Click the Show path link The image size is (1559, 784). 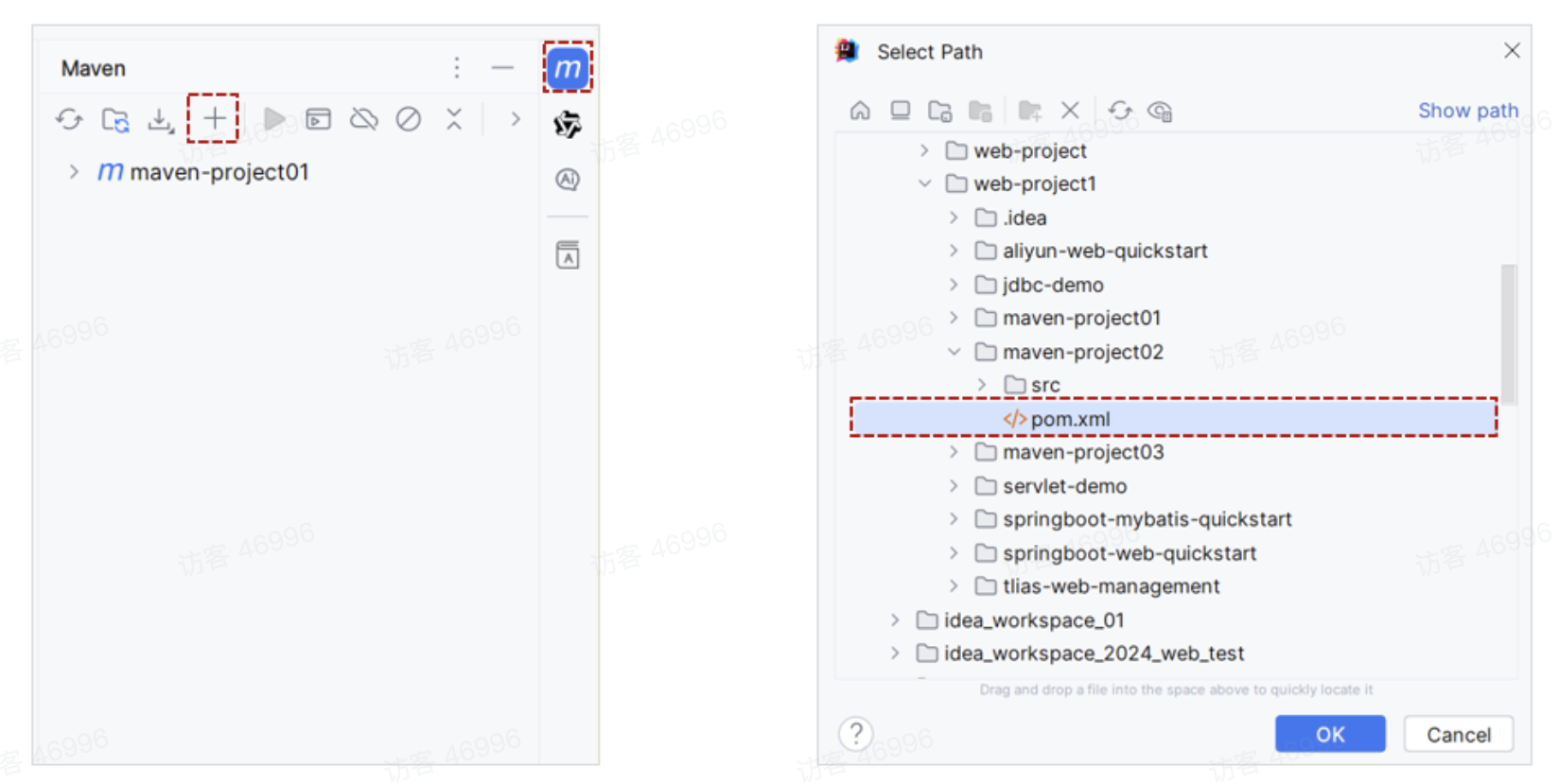1468,111
